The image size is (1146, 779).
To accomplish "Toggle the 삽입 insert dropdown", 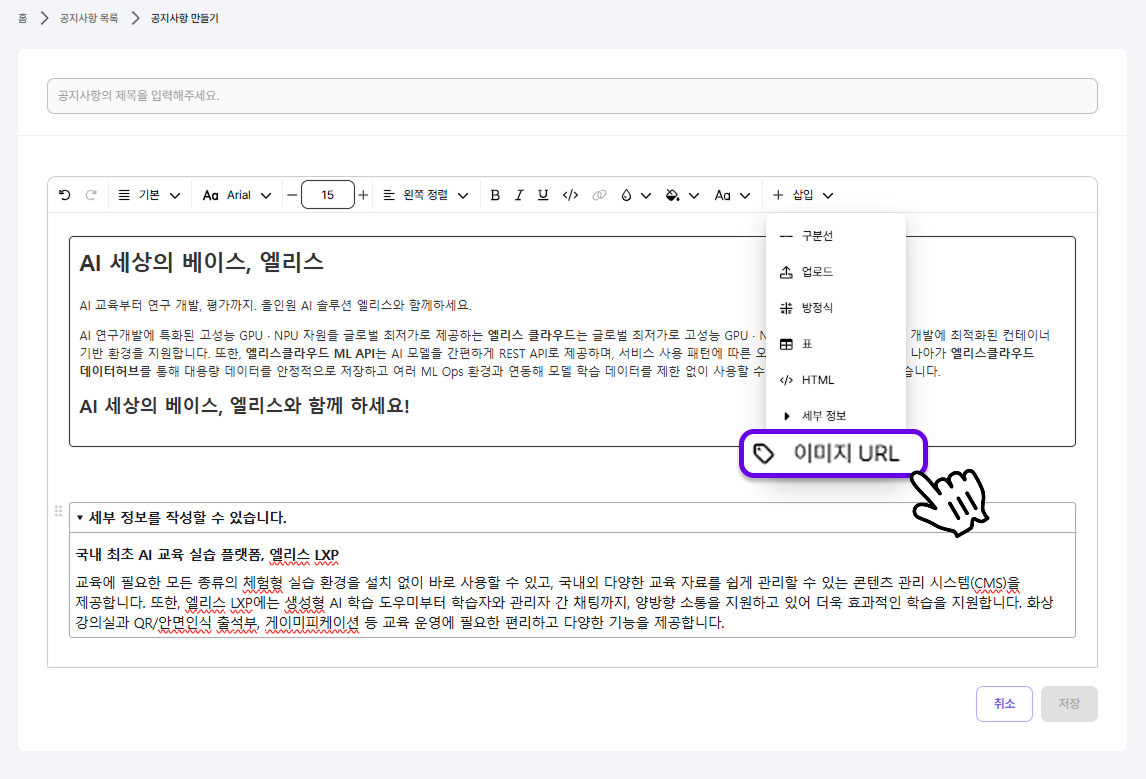I will [802, 195].
